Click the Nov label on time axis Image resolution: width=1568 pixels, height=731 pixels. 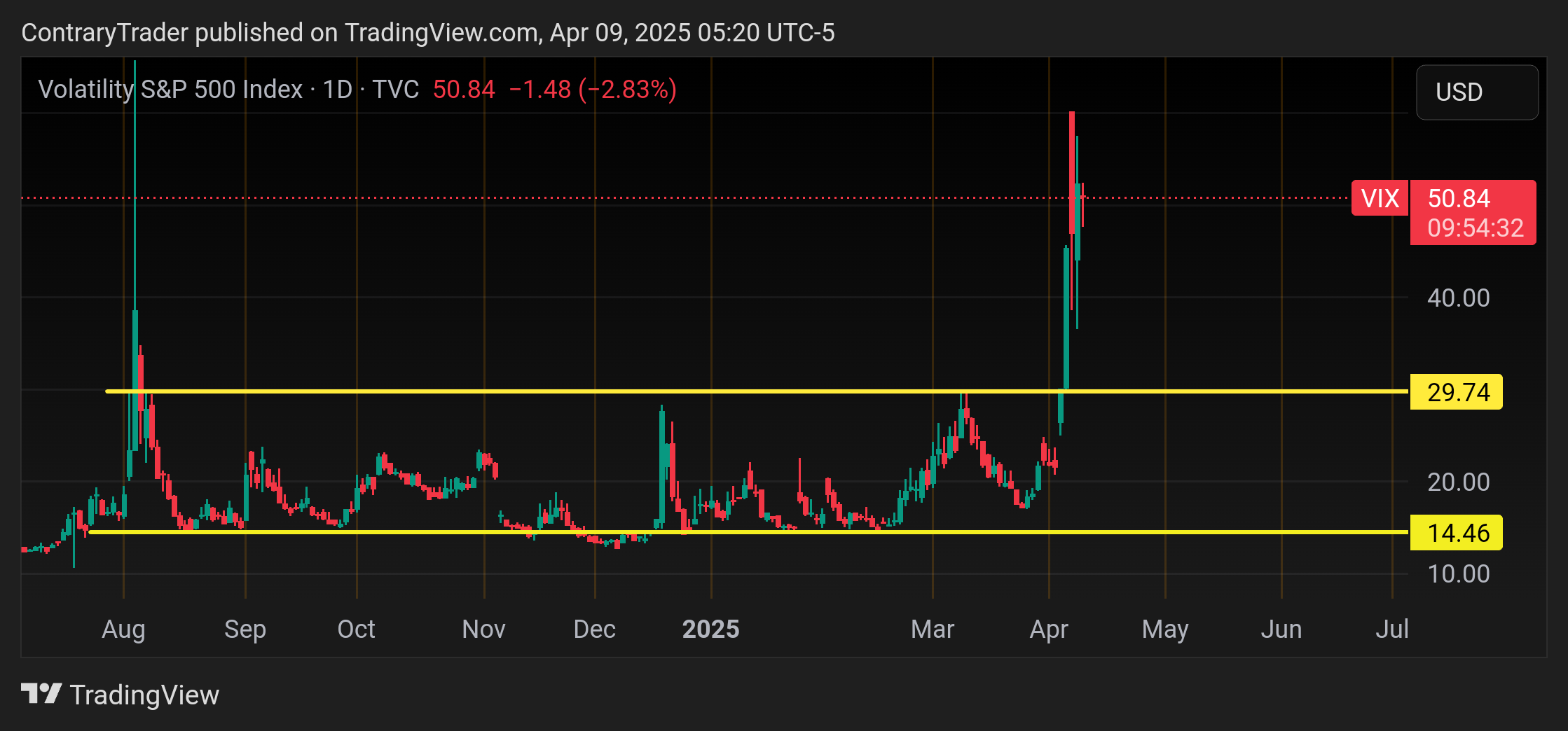click(x=484, y=629)
